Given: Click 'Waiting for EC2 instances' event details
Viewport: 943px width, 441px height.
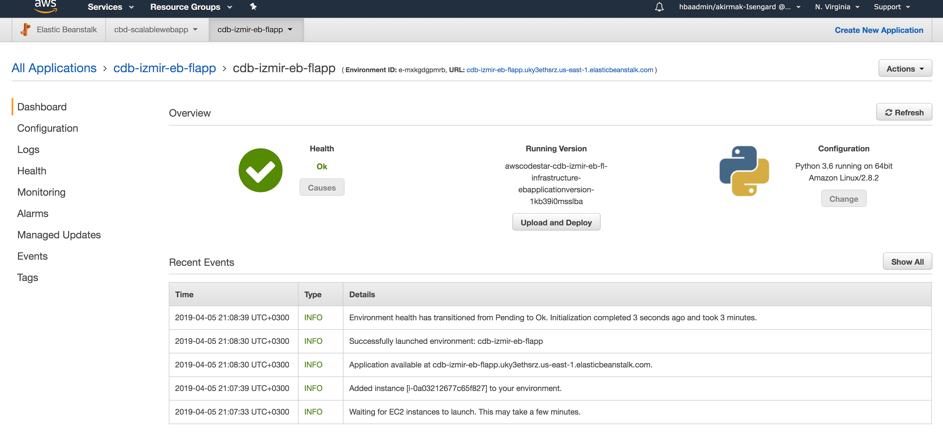Looking at the screenshot, I should click(x=464, y=412).
